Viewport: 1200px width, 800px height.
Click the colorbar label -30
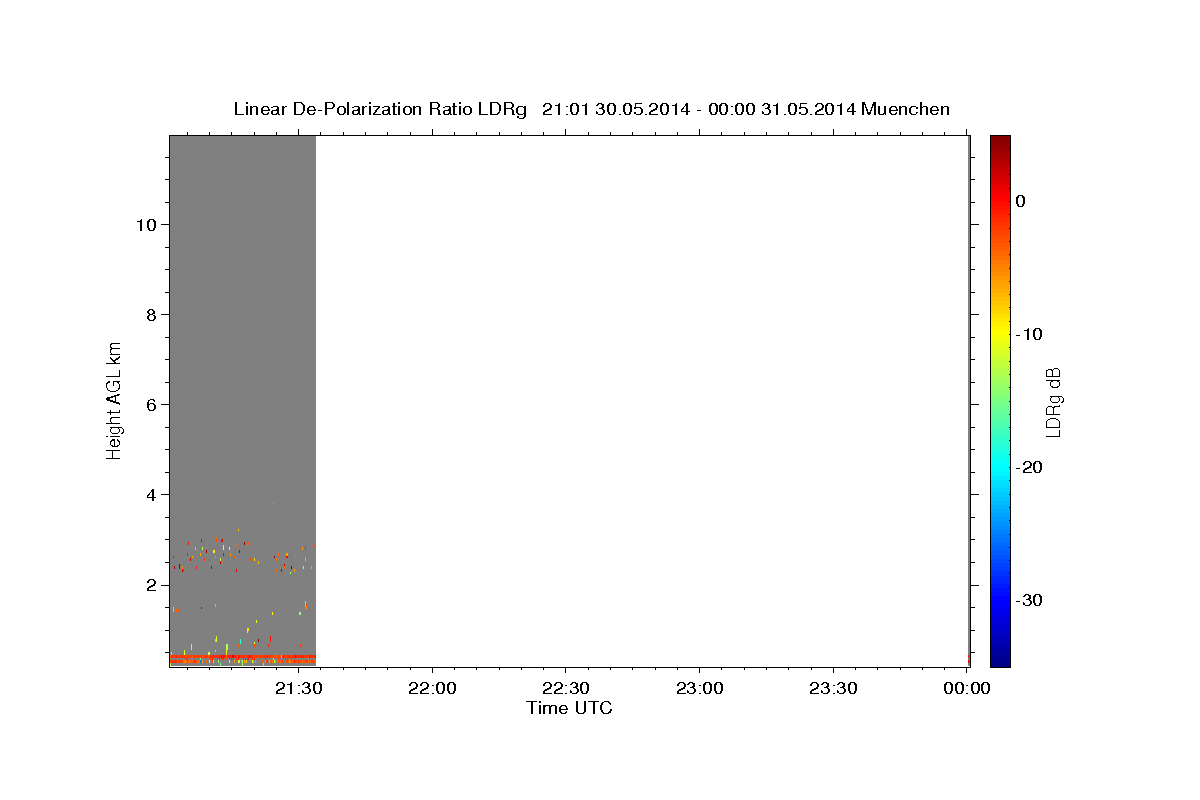click(1030, 600)
